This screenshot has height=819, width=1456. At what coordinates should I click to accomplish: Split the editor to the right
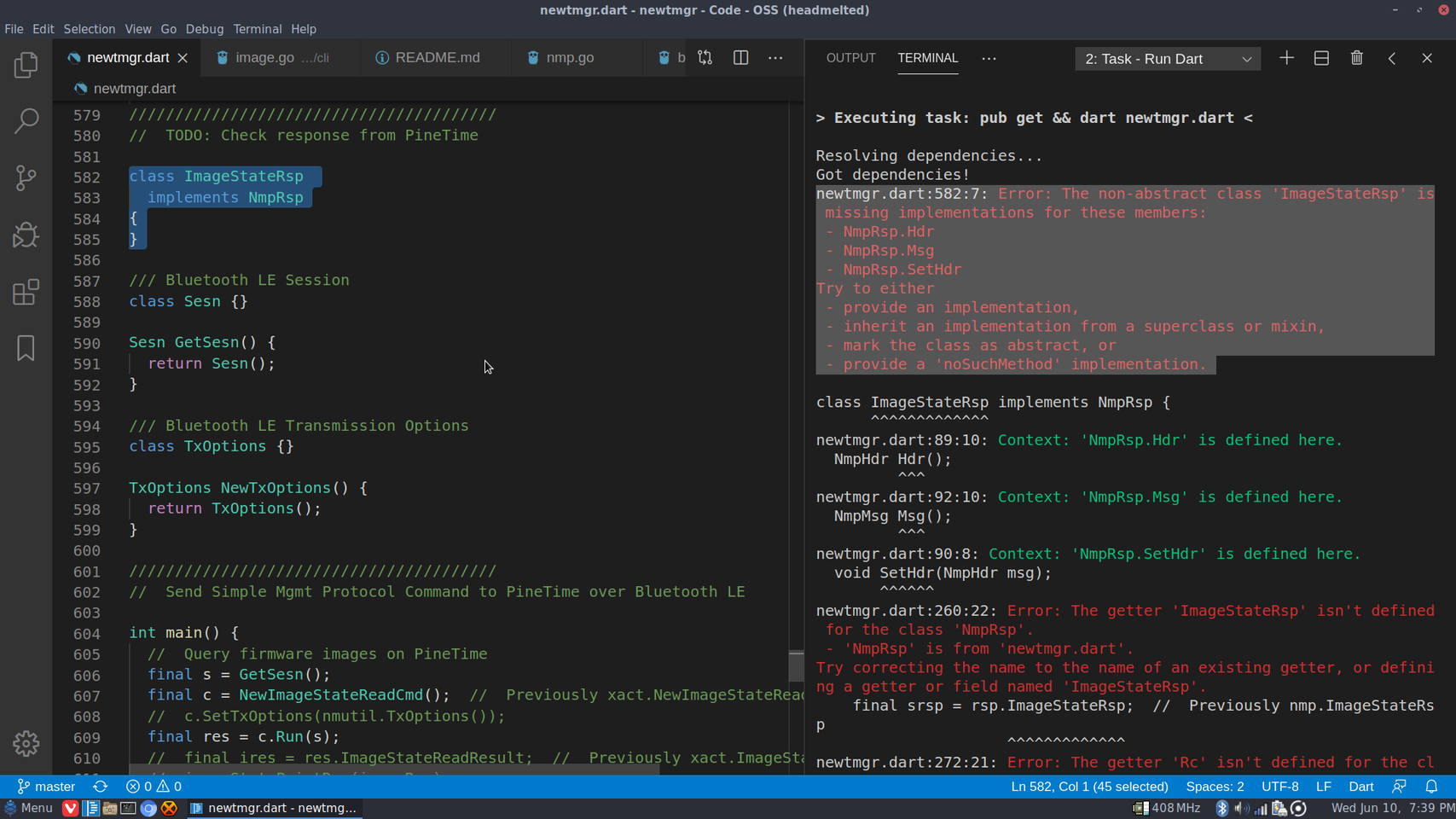pos(740,58)
